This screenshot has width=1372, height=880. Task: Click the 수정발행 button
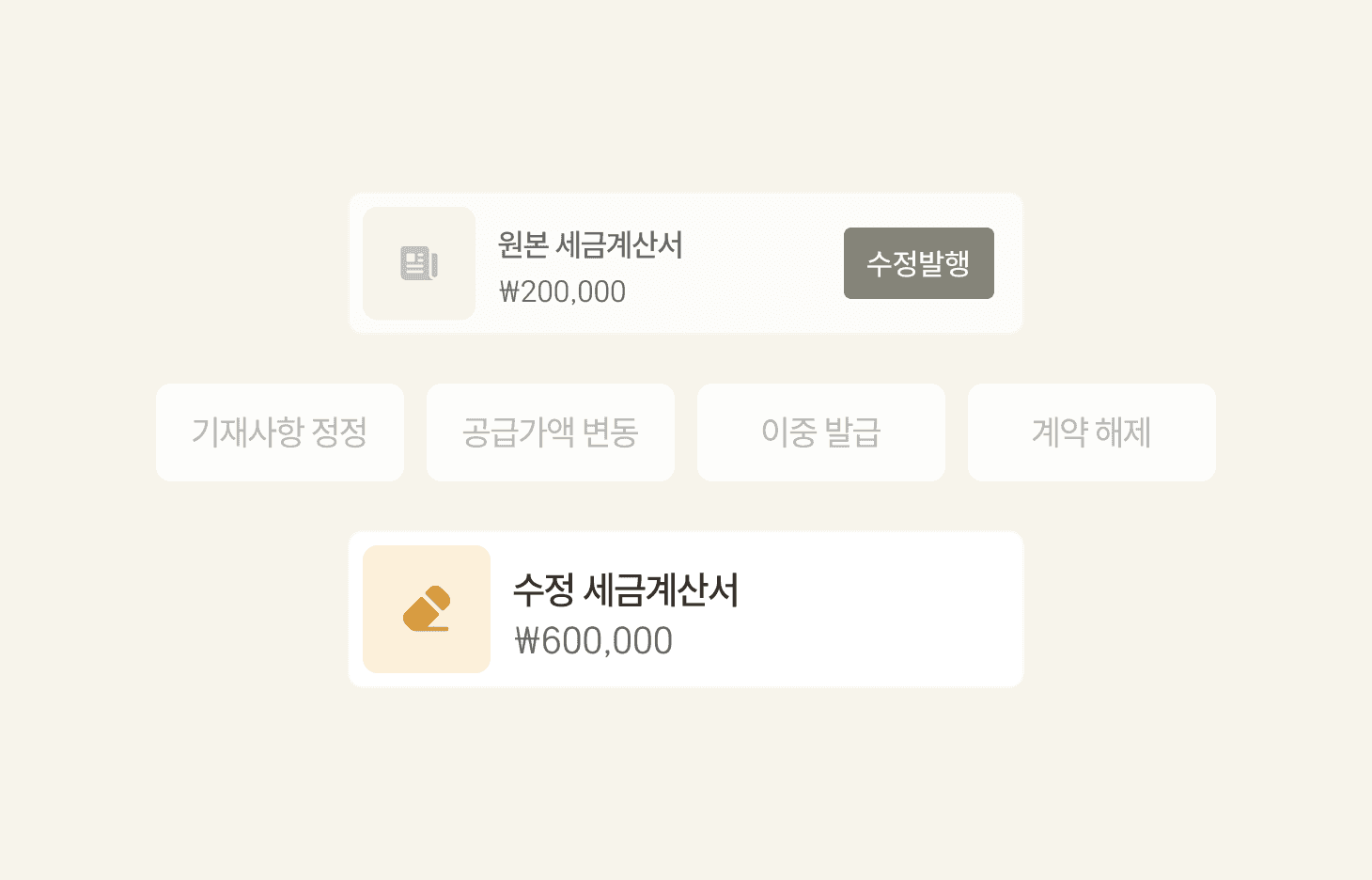[x=919, y=263]
